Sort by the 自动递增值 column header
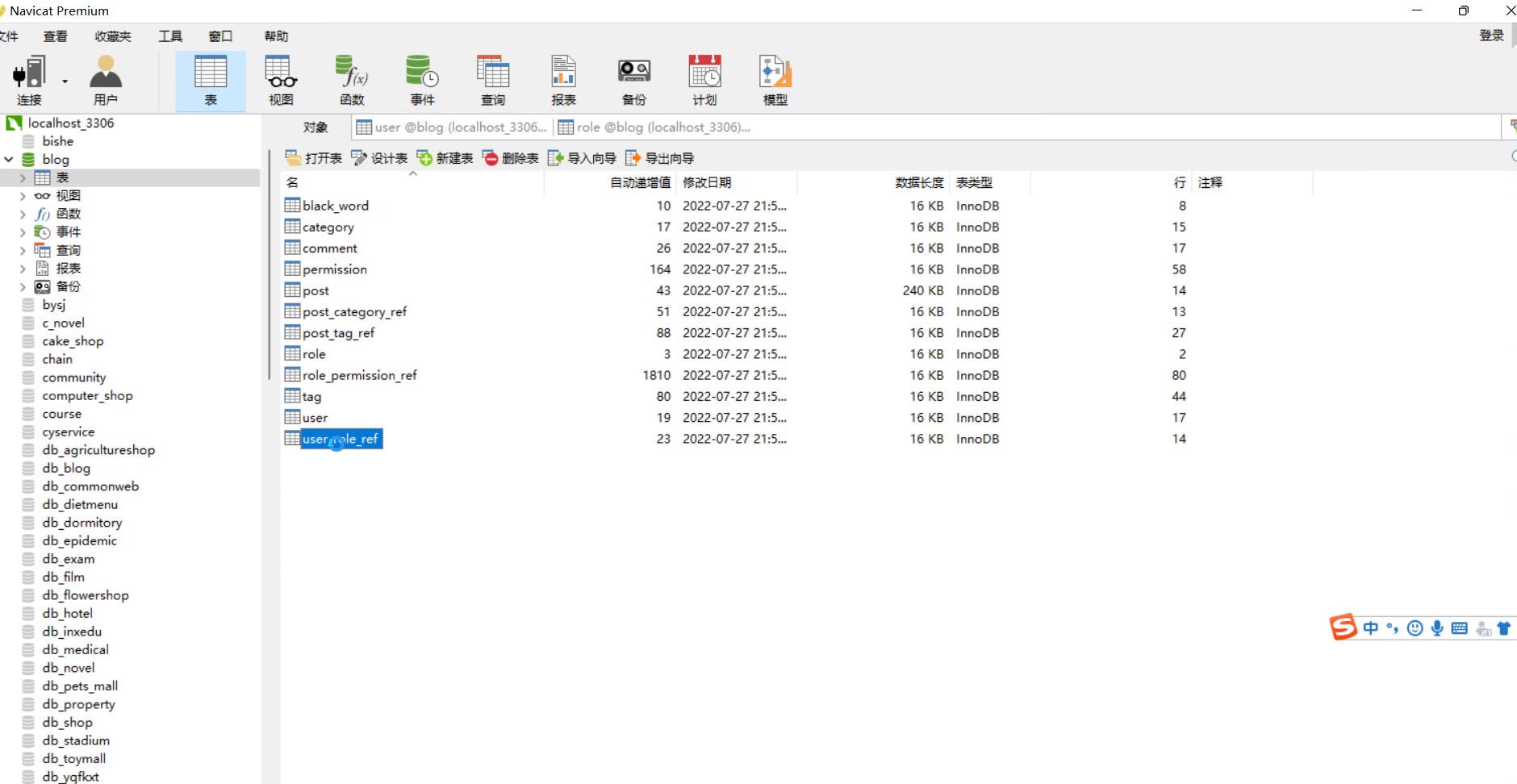 (610, 183)
